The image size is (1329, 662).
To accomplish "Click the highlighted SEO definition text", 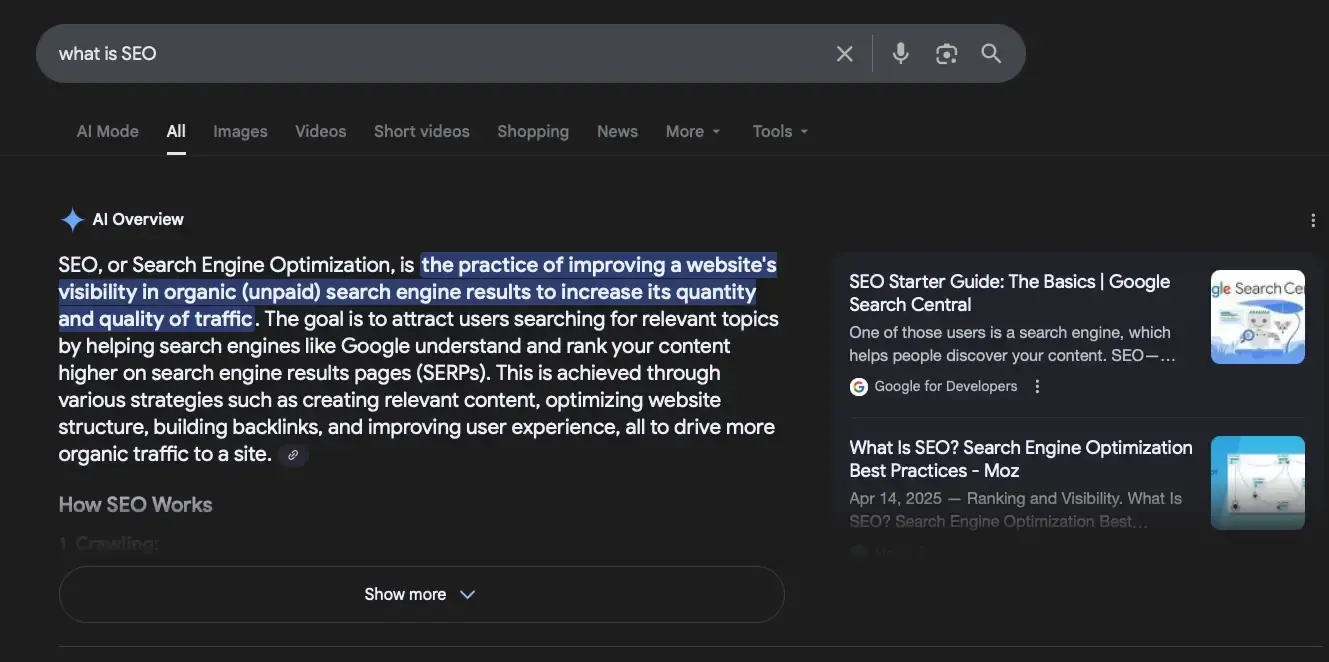I will click(417, 292).
